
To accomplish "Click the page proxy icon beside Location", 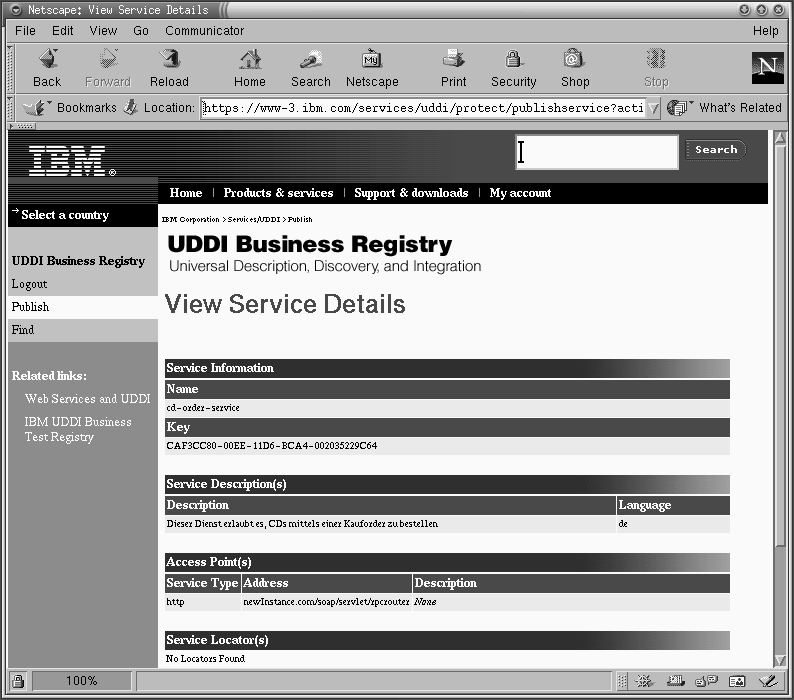I will 131,107.
